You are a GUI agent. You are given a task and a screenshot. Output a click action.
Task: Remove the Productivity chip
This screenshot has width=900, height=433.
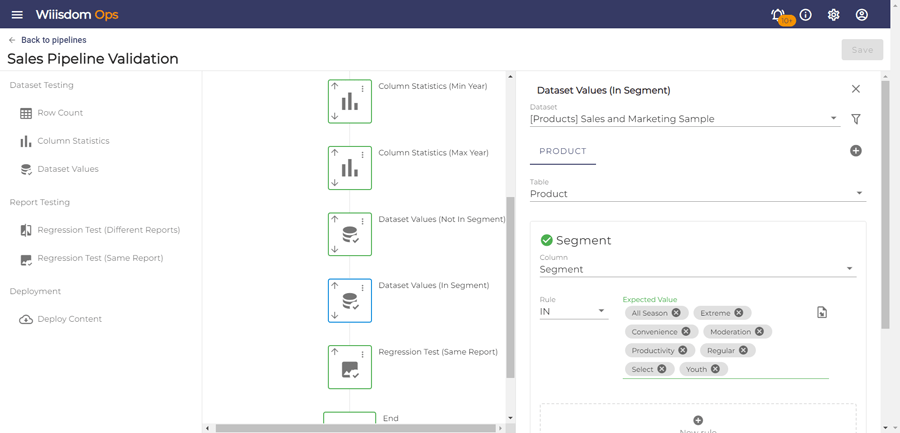(x=682, y=350)
